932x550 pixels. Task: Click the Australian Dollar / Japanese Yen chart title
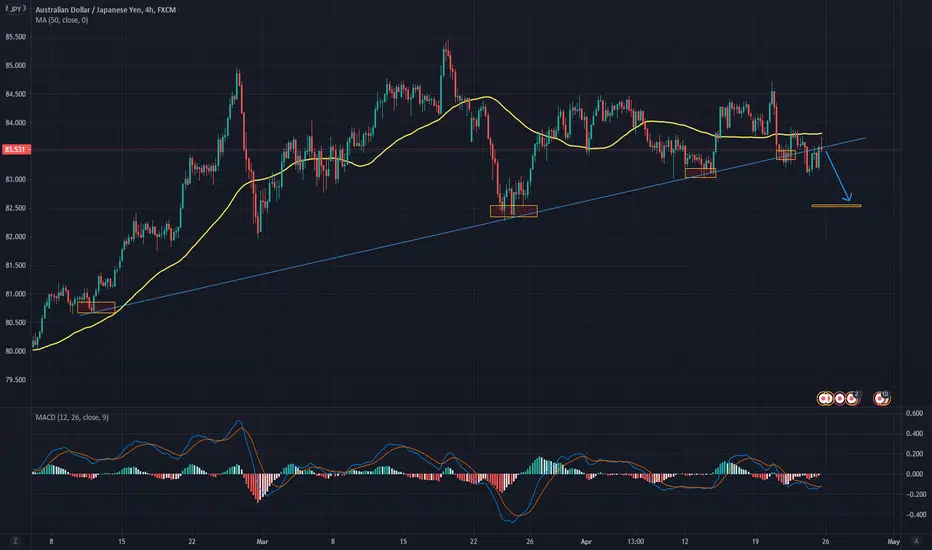105,10
